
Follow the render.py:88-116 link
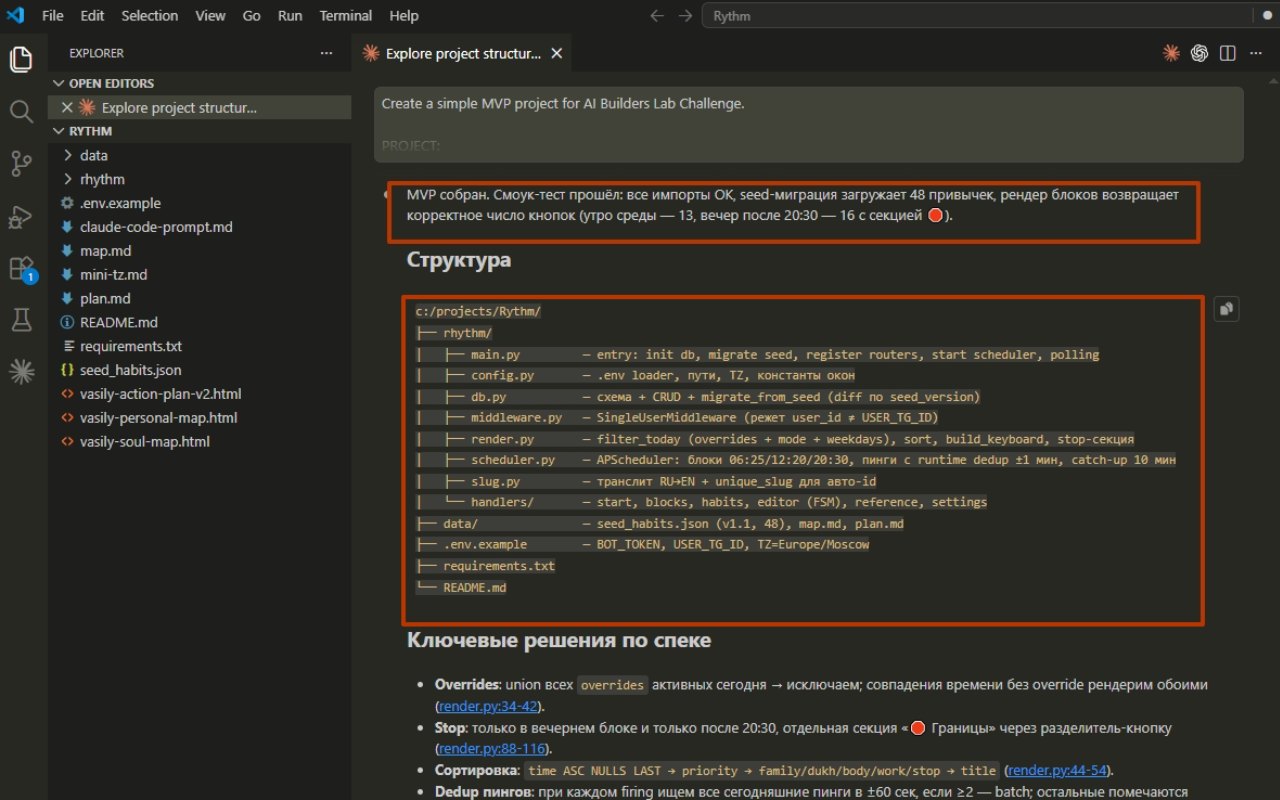(x=493, y=748)
